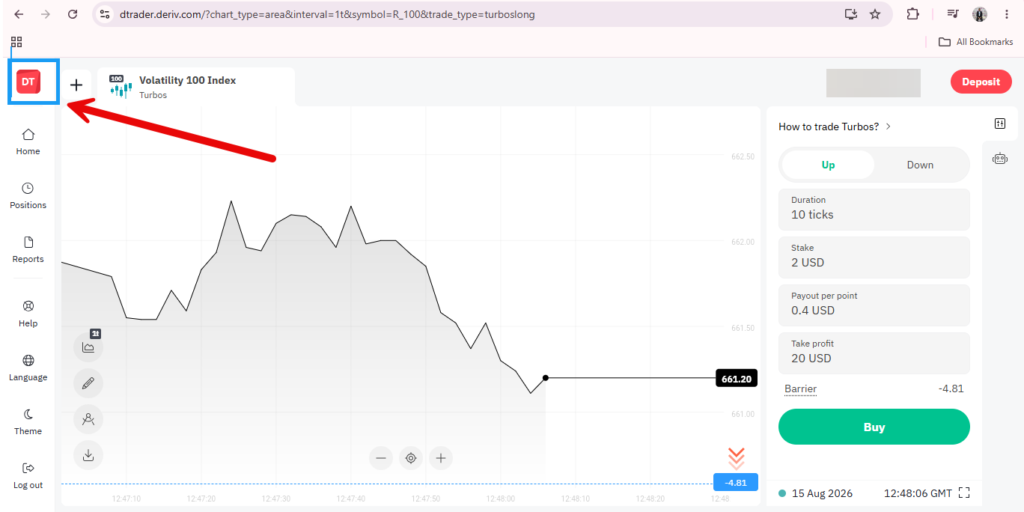1024x512 pixels.
Task: Log out from the sidebar
Action: (28, 476)
